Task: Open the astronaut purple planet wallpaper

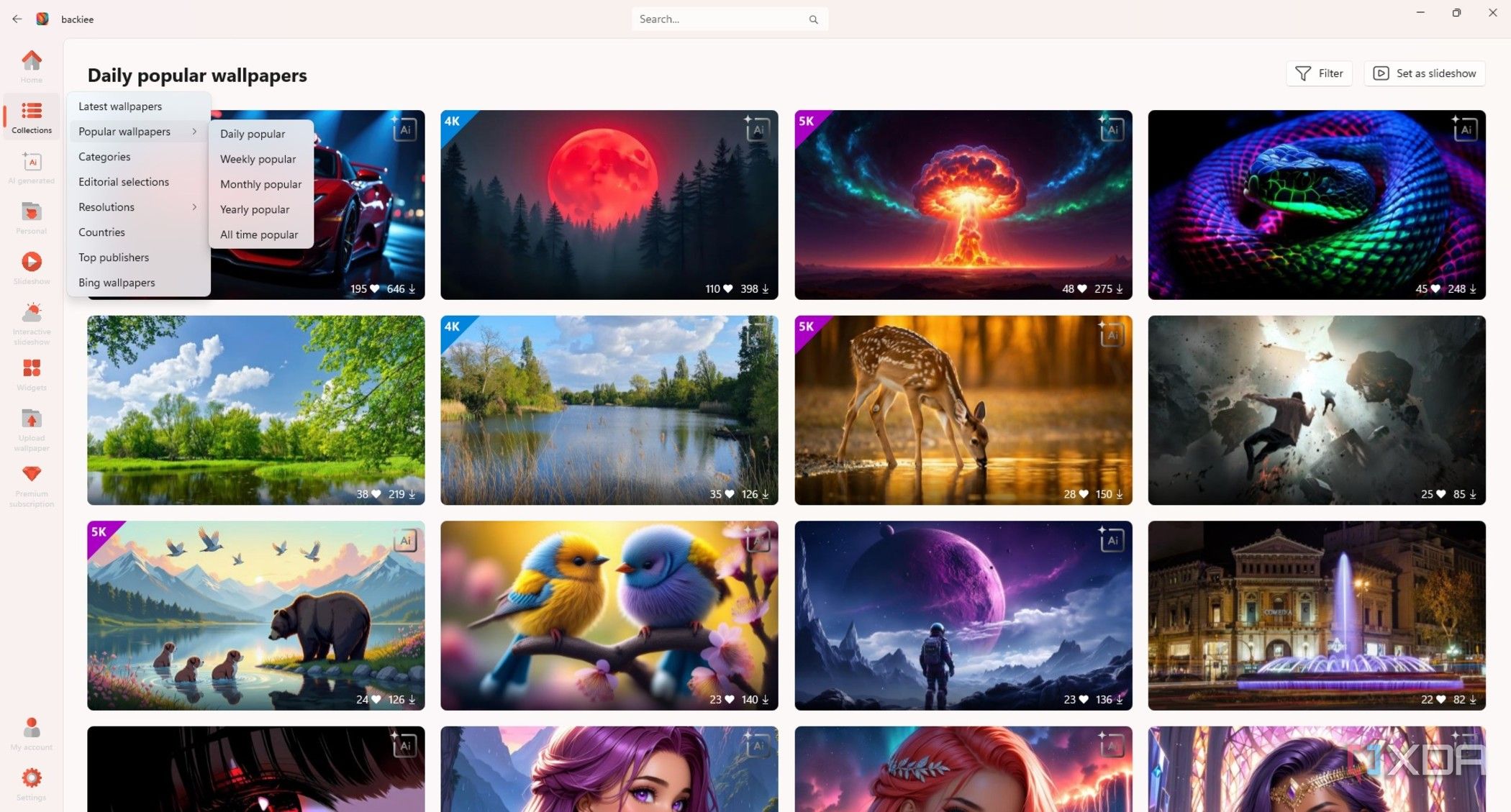Action: 963,616
